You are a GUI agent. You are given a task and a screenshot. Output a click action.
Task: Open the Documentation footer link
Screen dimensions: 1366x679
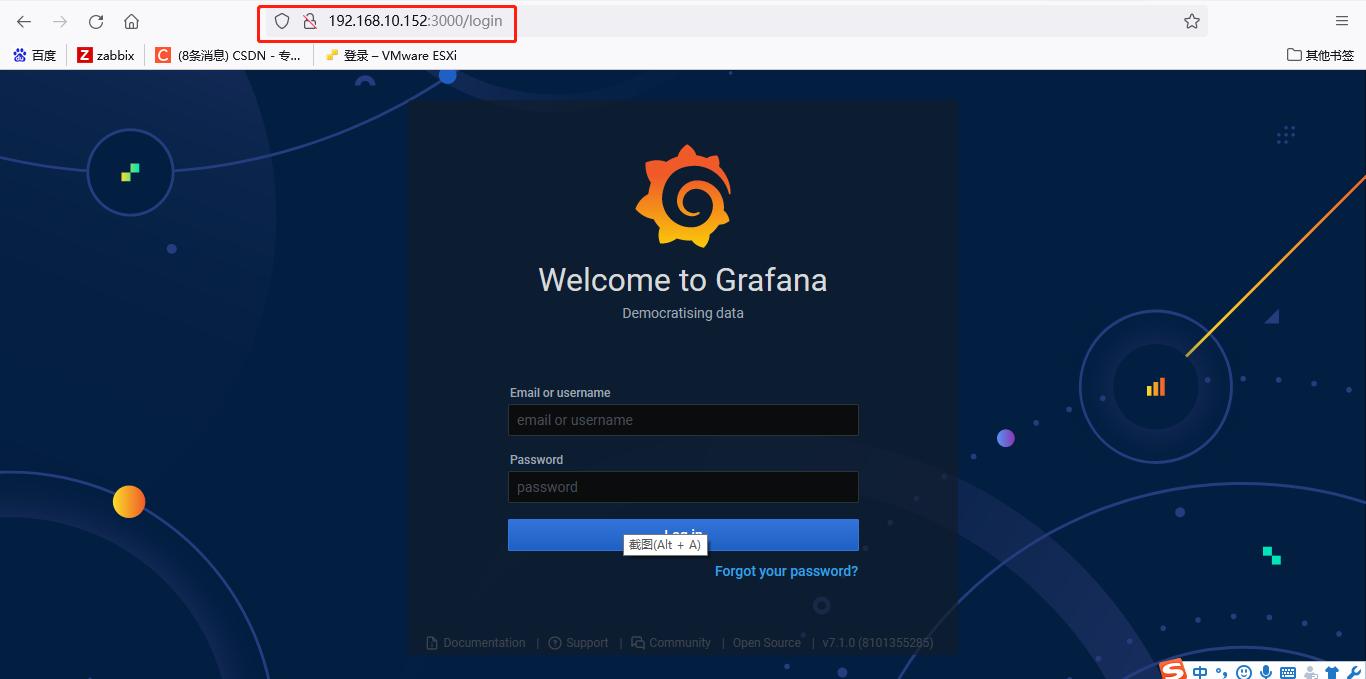[476, 643]
